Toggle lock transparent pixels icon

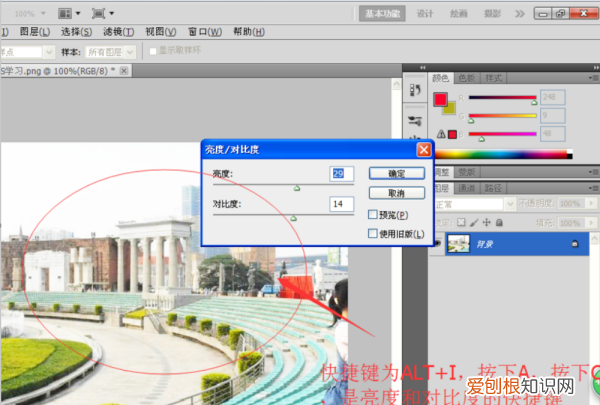pos(461,222)
